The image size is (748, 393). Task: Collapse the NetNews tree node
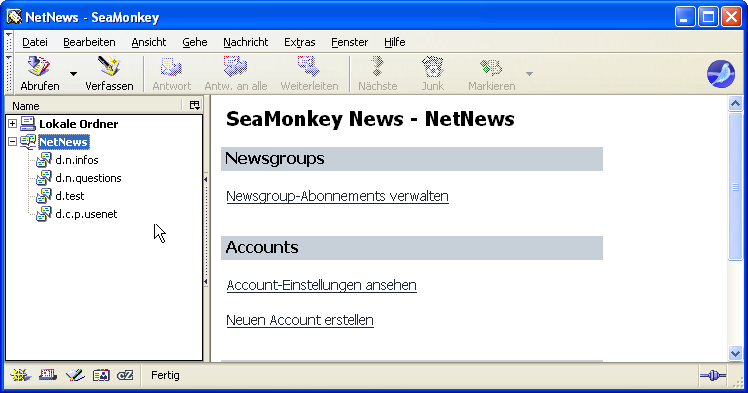click(x=12, y=142)
